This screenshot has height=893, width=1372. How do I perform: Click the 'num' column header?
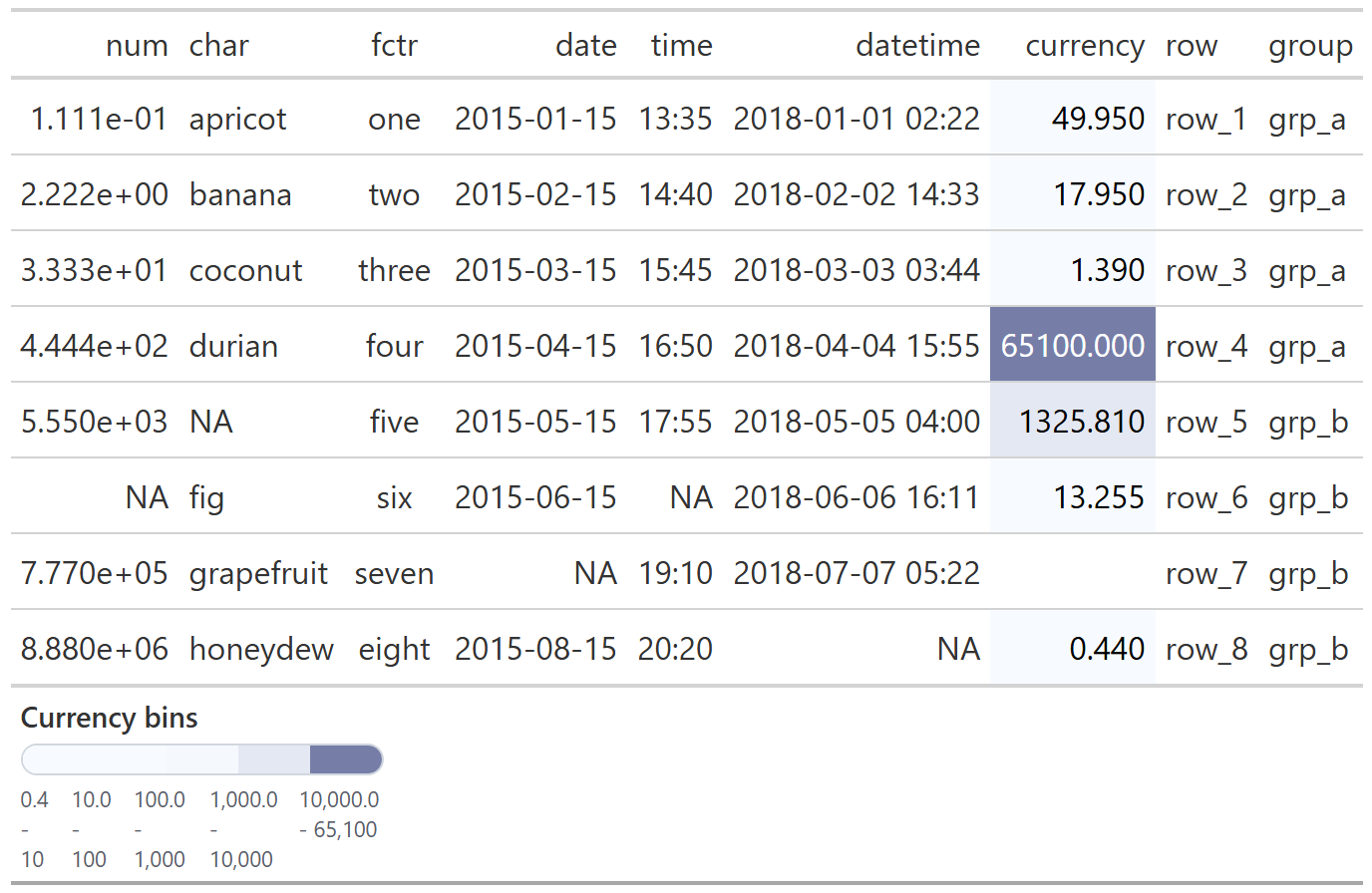coord(137,46)
